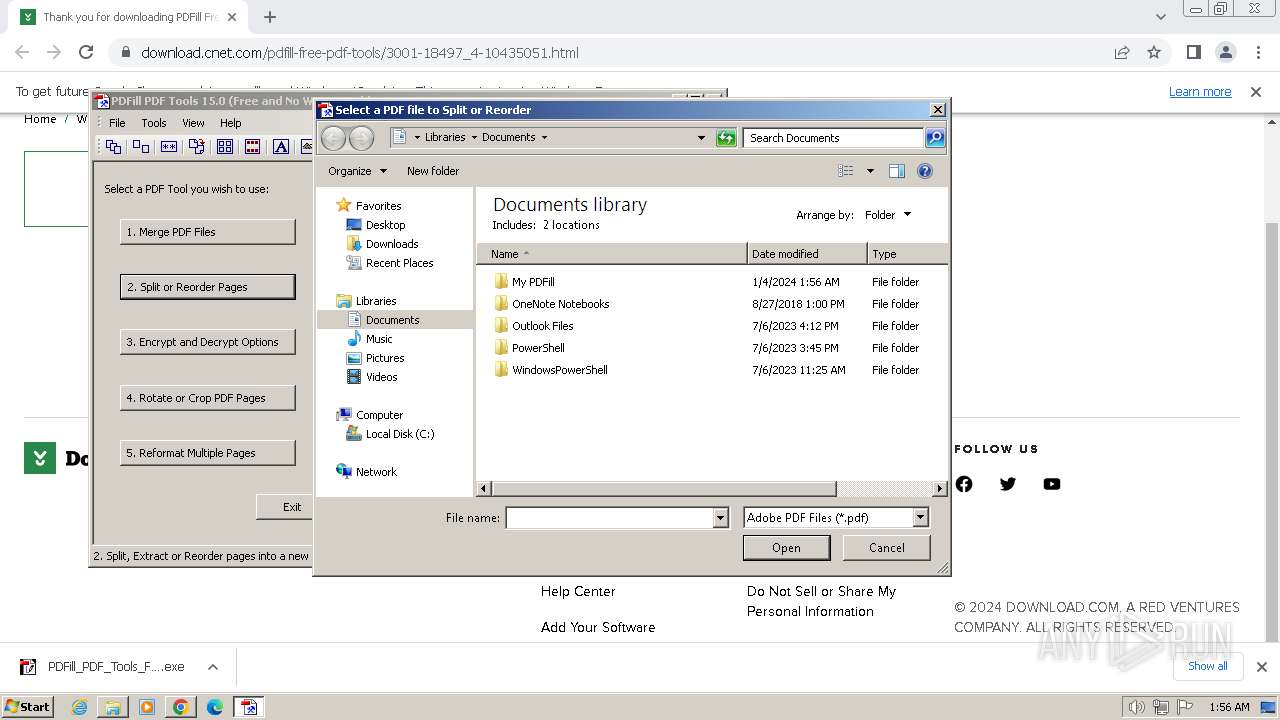Open Chrome side panel icon
1280x720 pixels.
(1194, 53)
